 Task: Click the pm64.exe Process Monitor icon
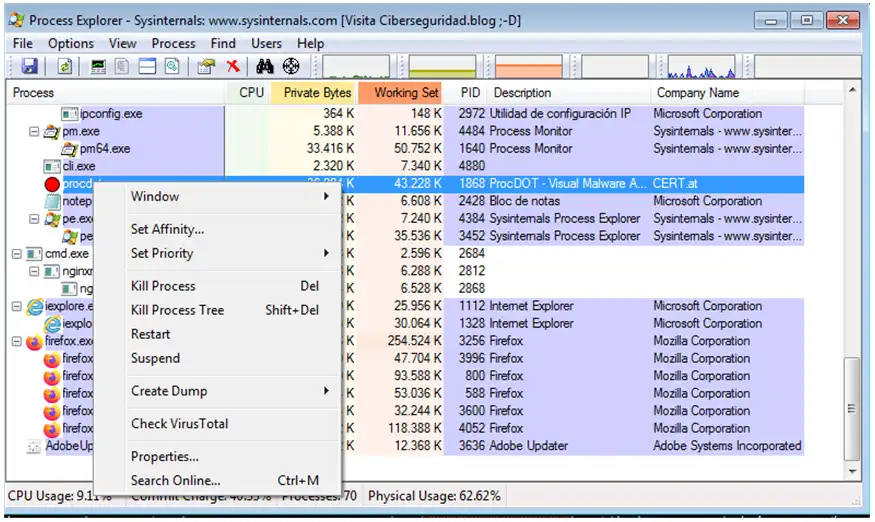pos(69,149)
